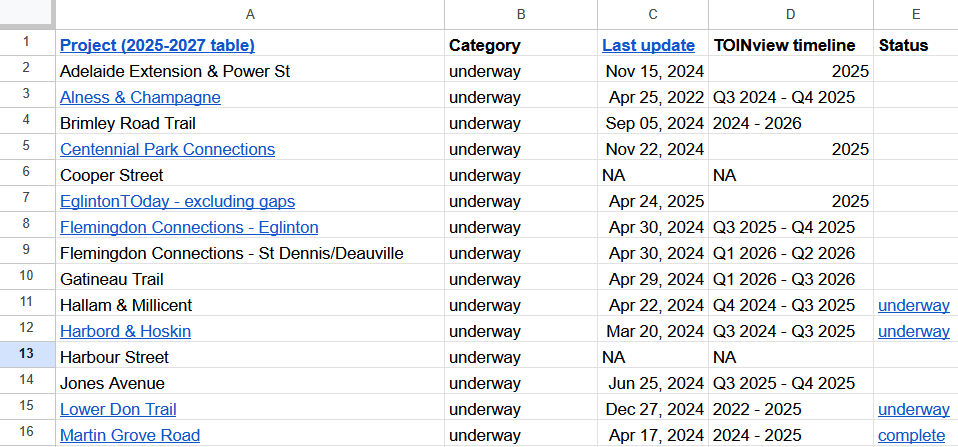Select row 13 header
Image resolution: width=958 pixels, height=447 pixels.
coord(27,357)
